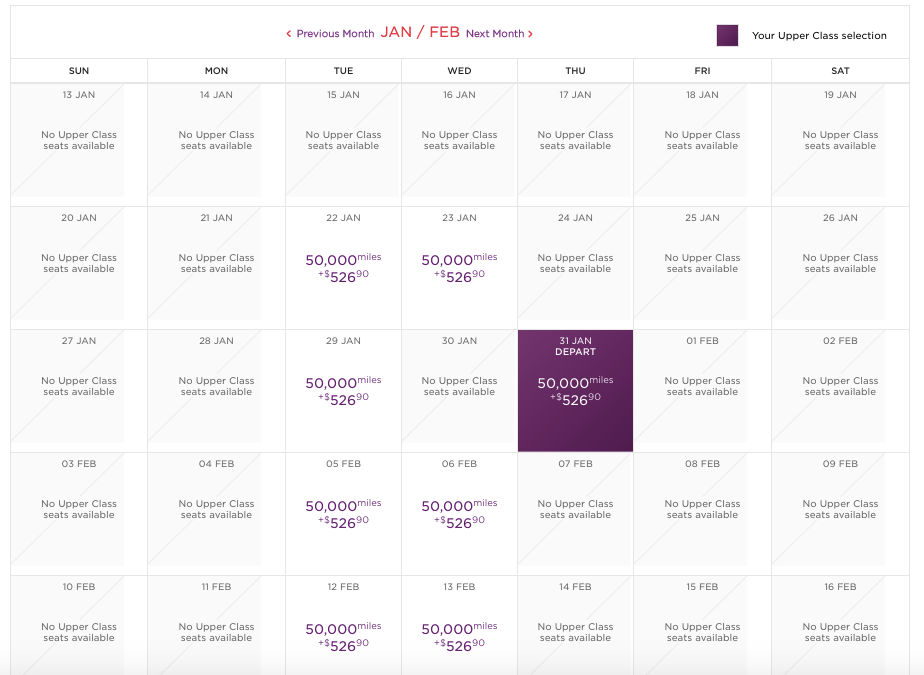Click the purple Upper Class selection swatch
This screenshot has height=675, width=924.
pyautogui.click(x=727, y=35)
